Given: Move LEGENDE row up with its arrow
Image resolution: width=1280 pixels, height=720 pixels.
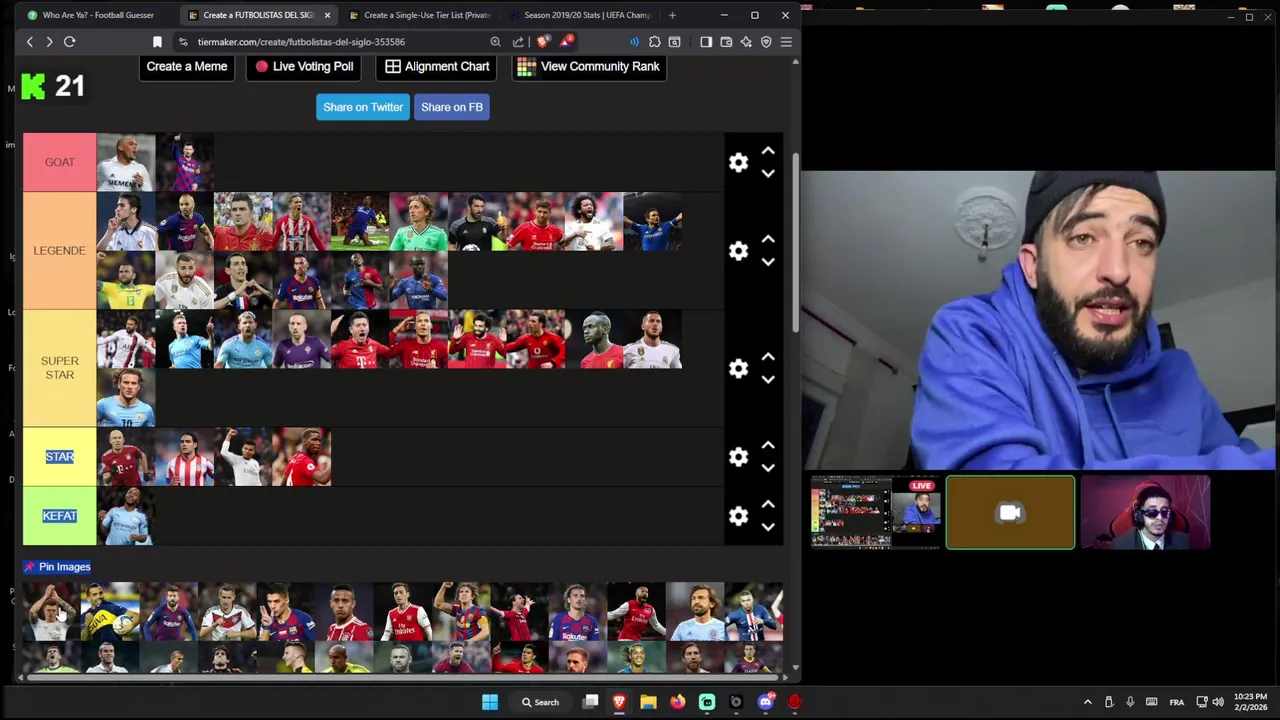Looking at the screenshot, I should click(768, 239).
